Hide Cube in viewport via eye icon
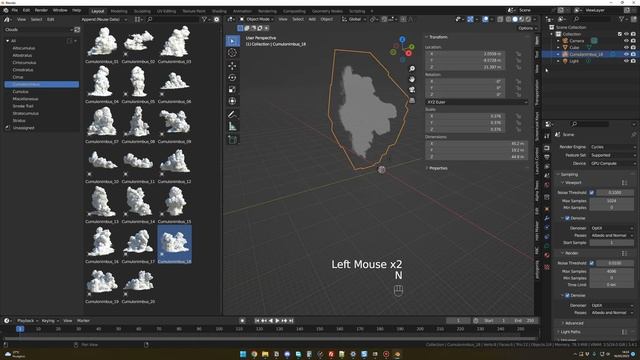The width and height of the screenshot is (640, 360). point(626,47)
